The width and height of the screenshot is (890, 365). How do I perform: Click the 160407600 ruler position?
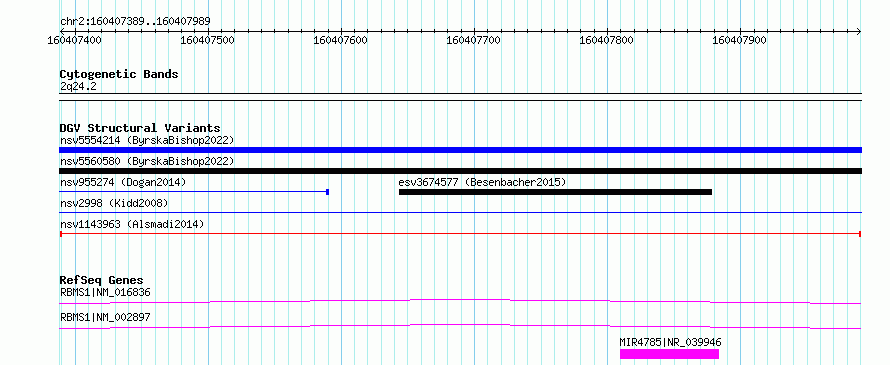point(341,40)
